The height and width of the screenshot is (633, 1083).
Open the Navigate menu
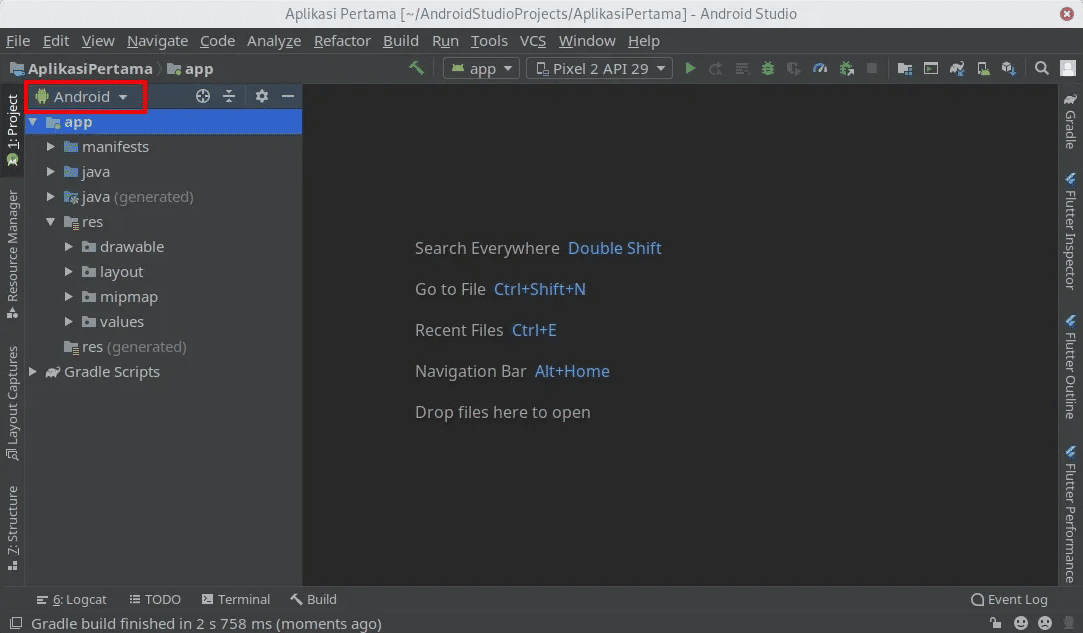tap(157, 41)
